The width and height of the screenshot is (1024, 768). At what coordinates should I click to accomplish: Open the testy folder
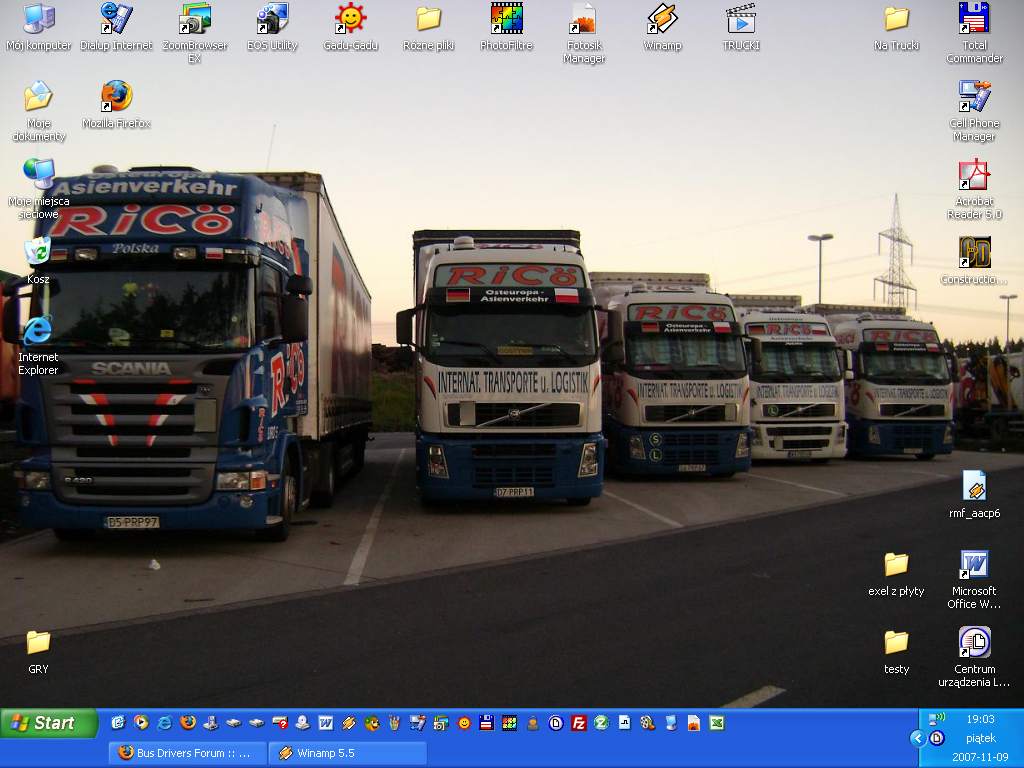point(896,650)
